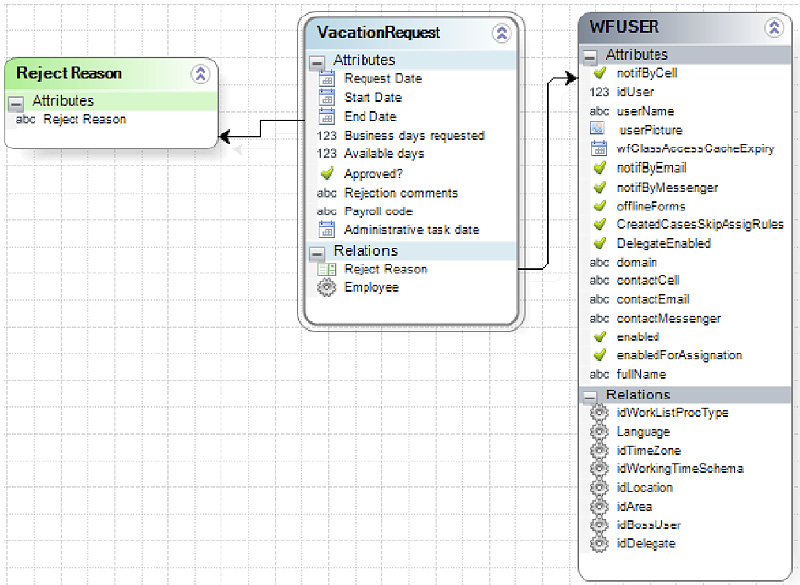Select the userPicture attribute label
800x585 pixels.
[x=651, y=130]
